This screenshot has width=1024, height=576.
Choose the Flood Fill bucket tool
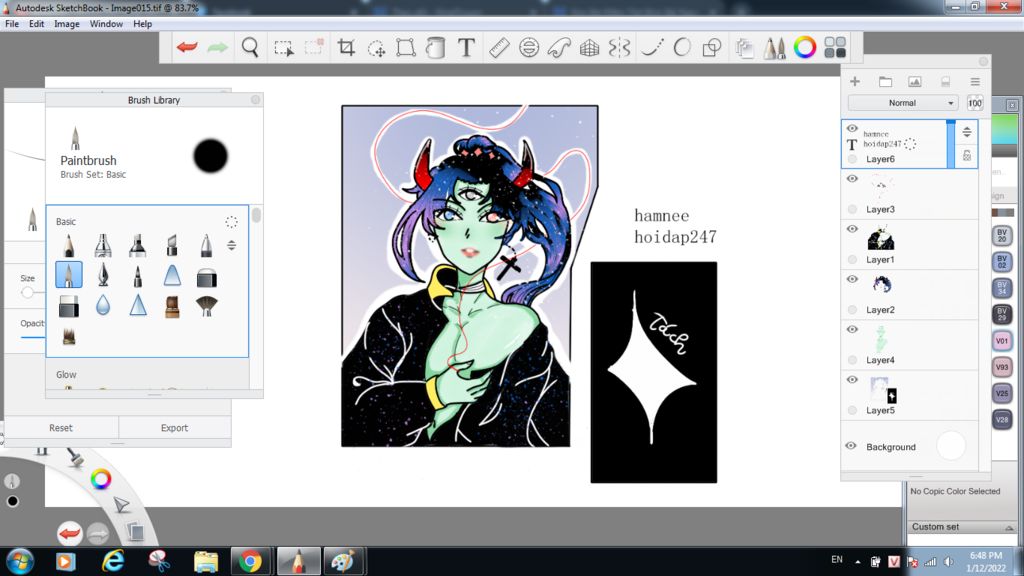point(436,47)
